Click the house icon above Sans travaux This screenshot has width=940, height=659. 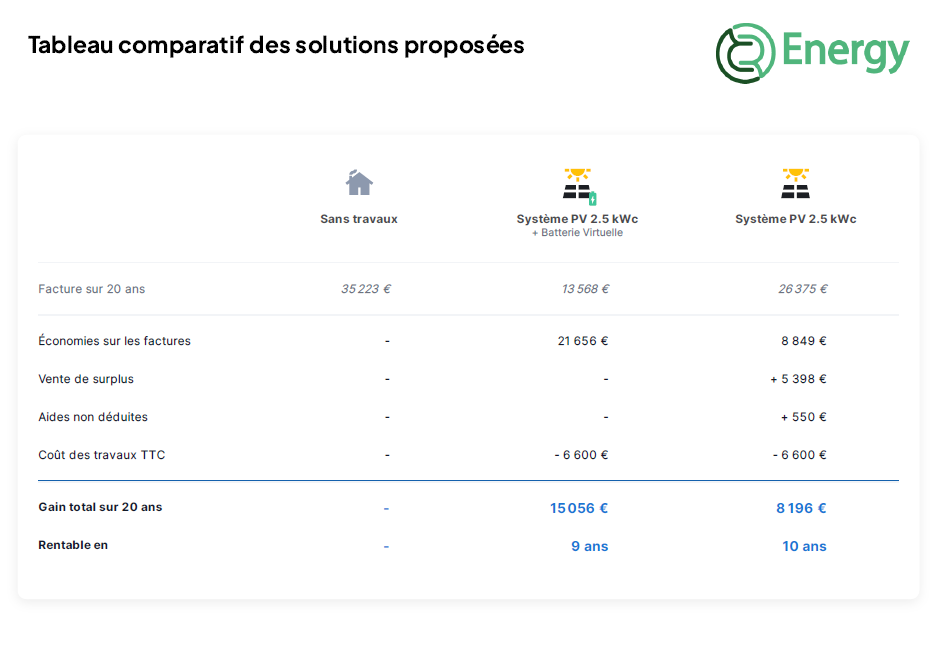tap(359, 182)
